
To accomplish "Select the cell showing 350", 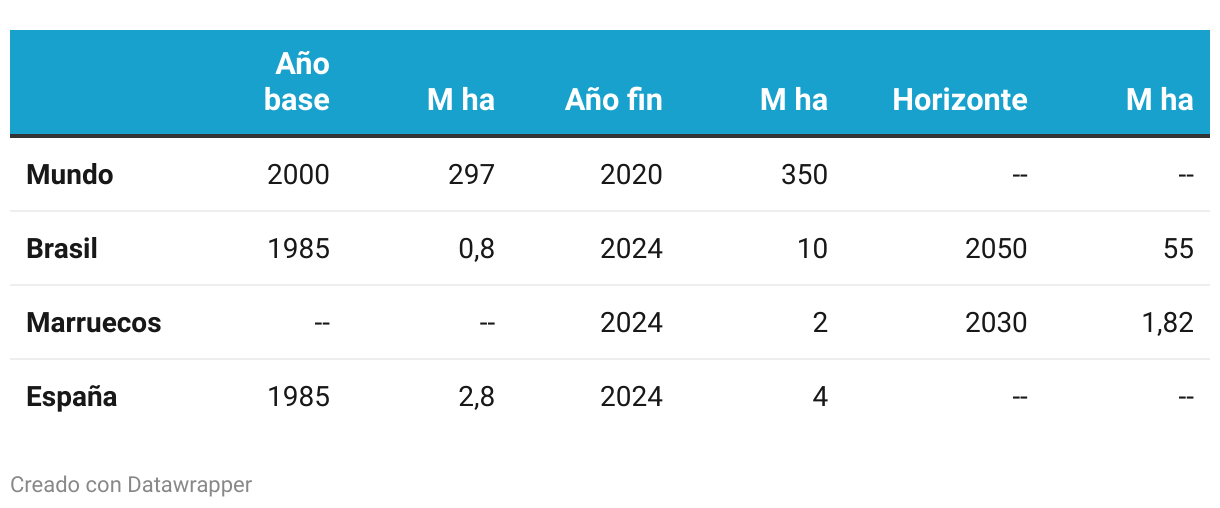I will [805, 175].
